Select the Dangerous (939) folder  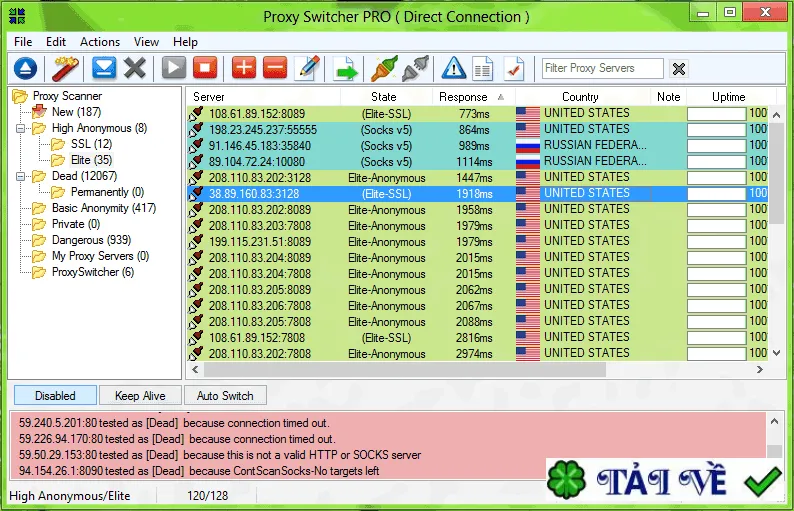coord(91,240)
